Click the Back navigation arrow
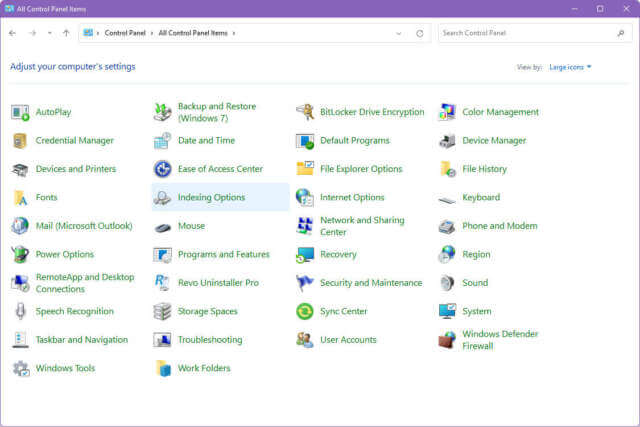 (x=12, y=33)
